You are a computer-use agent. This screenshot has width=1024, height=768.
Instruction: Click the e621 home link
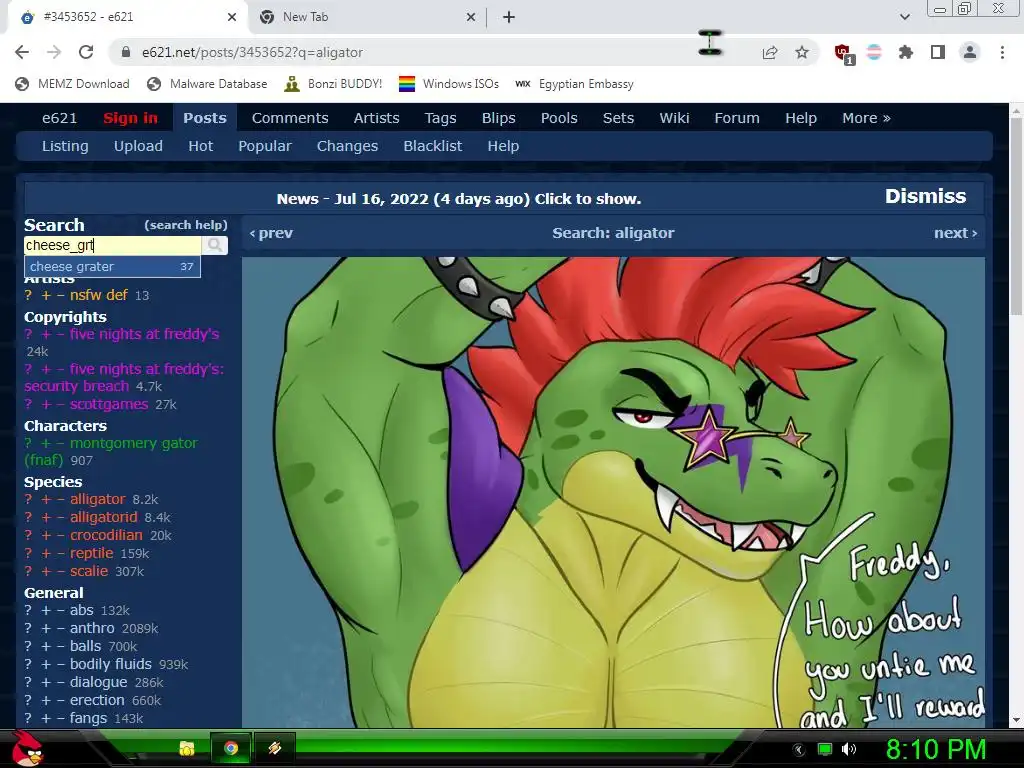(x=59, y=118)
